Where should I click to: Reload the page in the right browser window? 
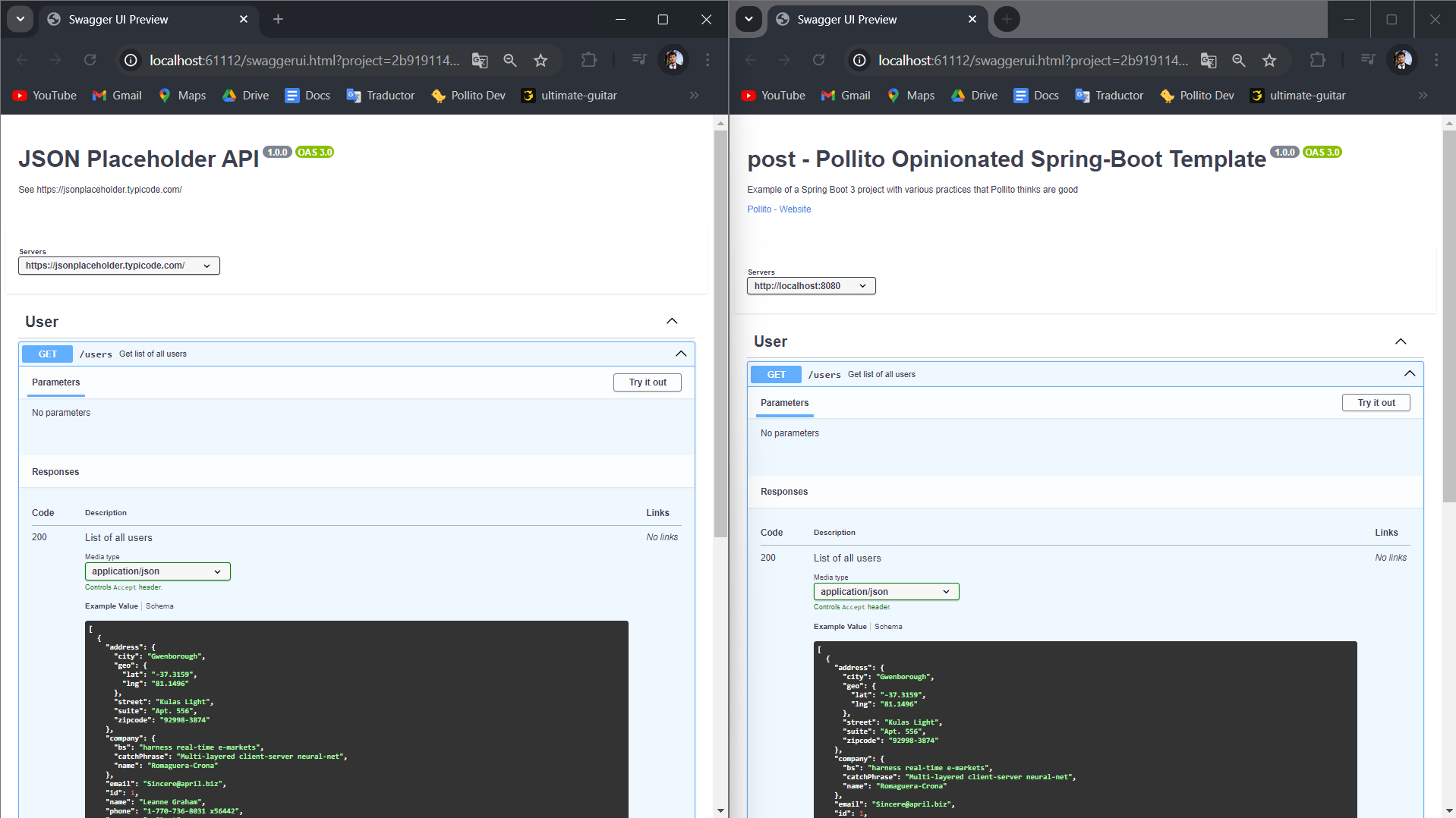818,60
